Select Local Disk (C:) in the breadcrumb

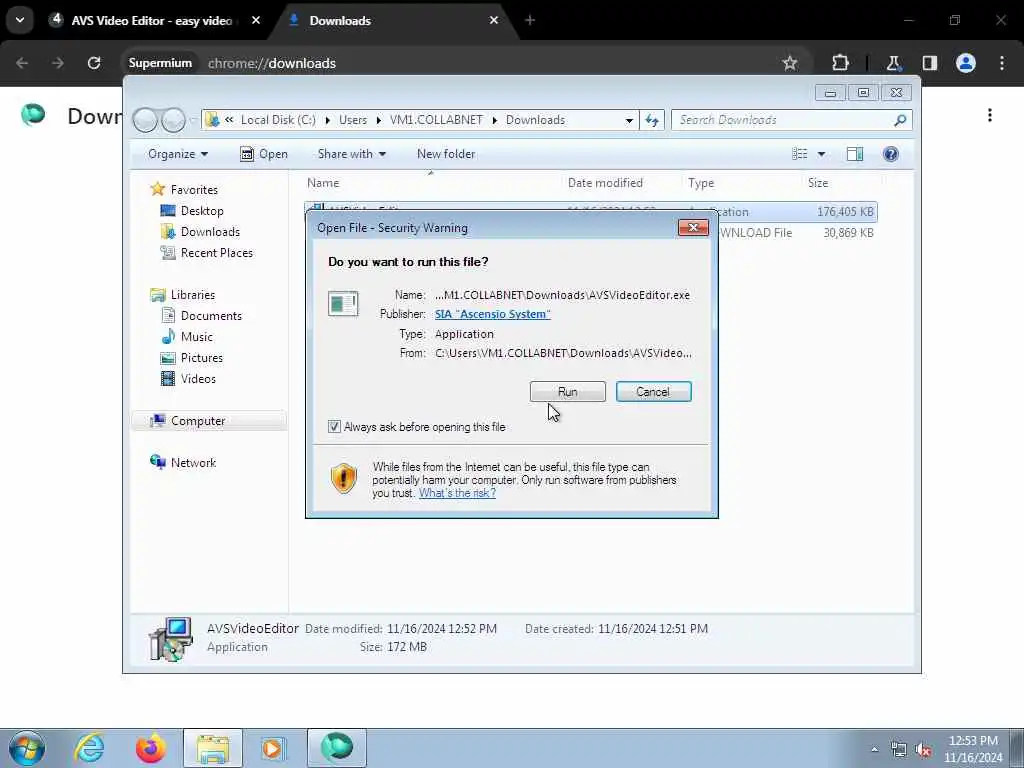click(278, 120)
